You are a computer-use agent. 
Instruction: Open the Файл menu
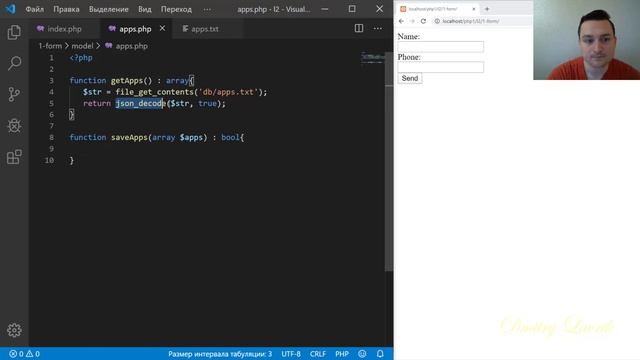tap(35, 9)
